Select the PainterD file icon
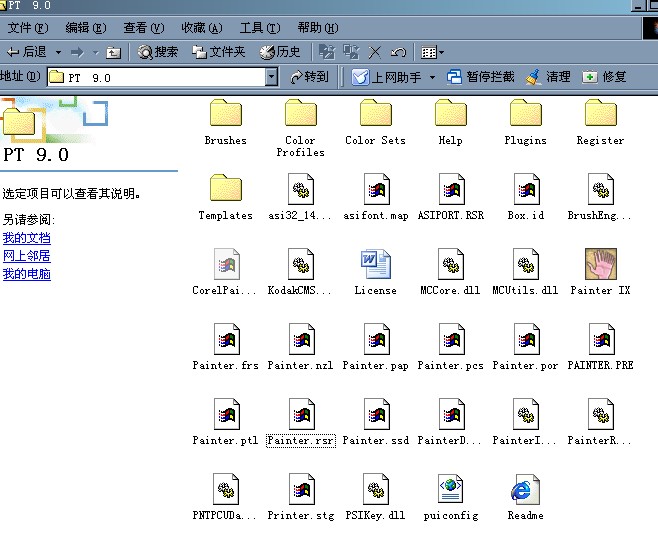 point(452,414)
